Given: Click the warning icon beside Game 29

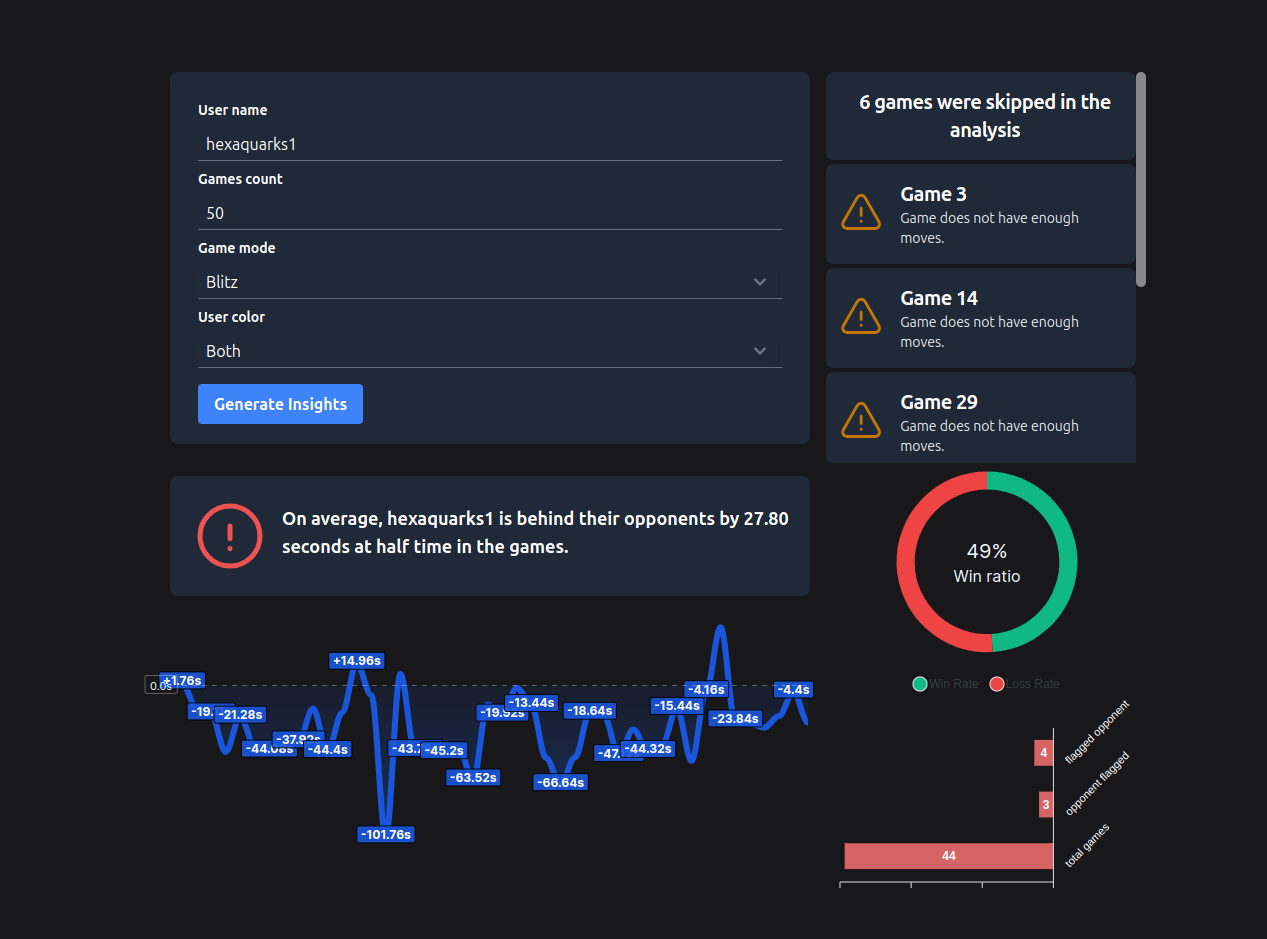Looking at the screenshot, I should (x=860, y=420).
